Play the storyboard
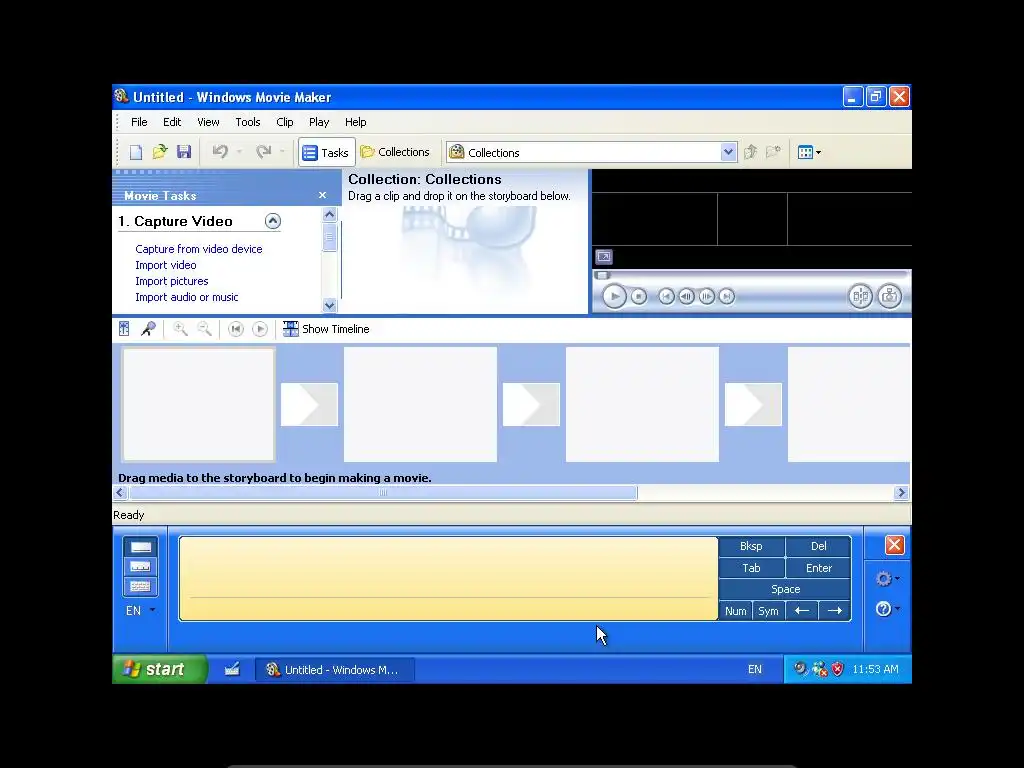 tap(260, 329)
